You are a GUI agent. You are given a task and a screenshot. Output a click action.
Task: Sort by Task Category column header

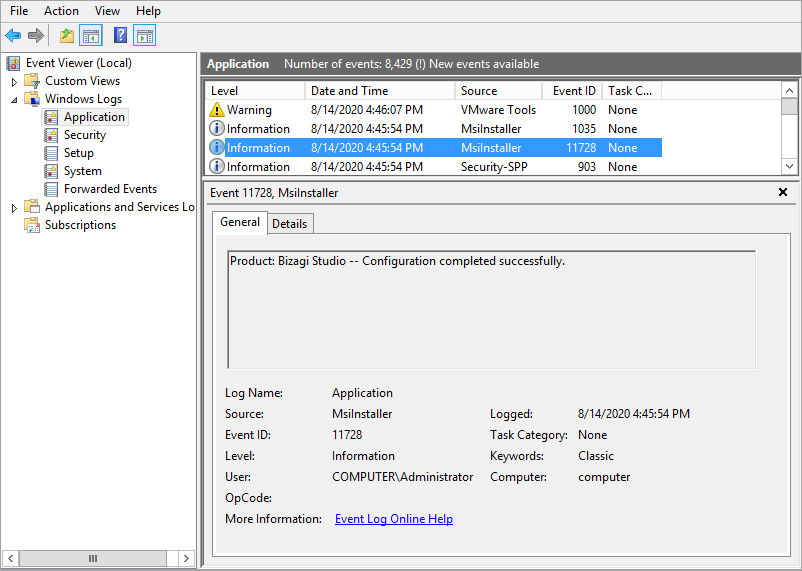(x=632, y=91)
